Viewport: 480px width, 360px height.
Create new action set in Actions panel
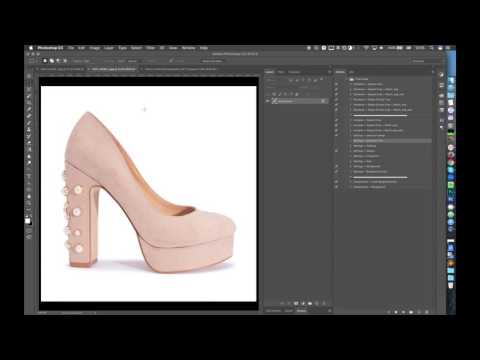411,312
